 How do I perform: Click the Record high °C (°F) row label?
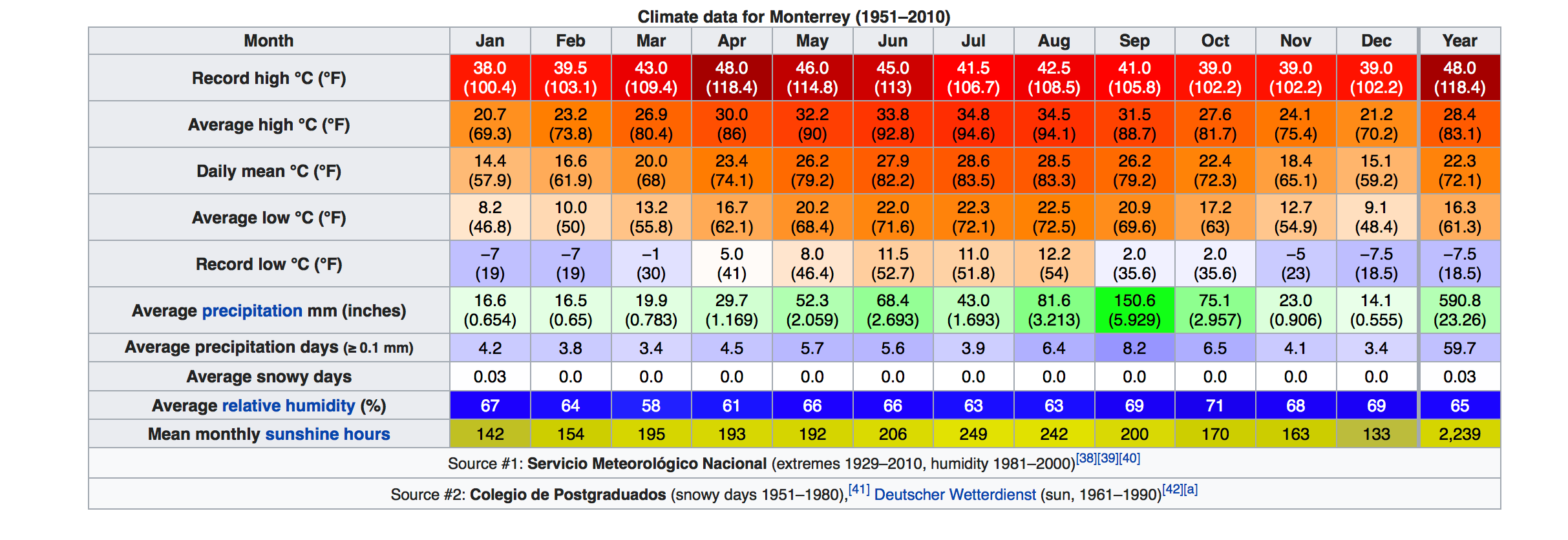[x=269, y=78]
